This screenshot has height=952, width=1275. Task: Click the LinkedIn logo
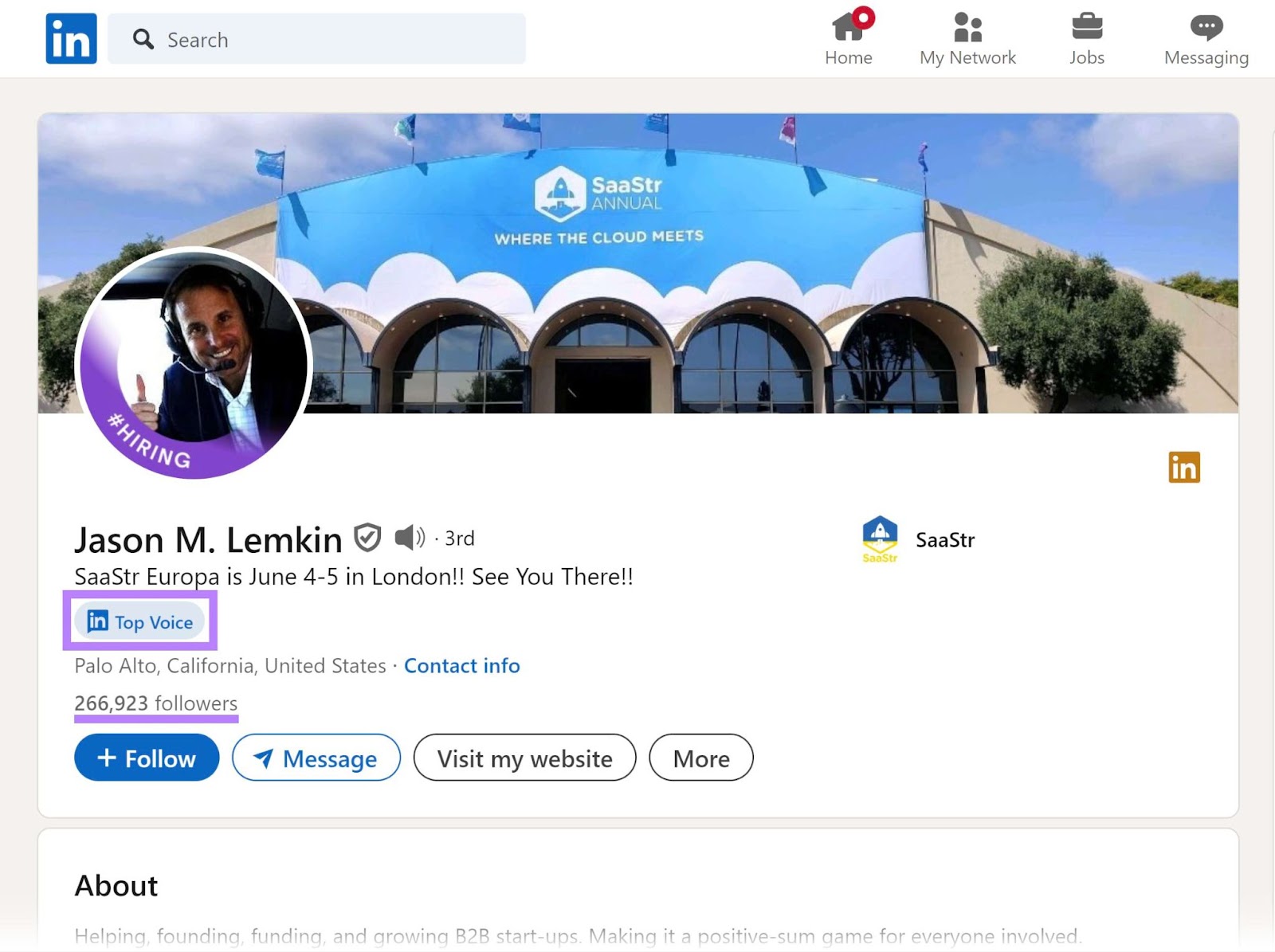click(71, 38)
